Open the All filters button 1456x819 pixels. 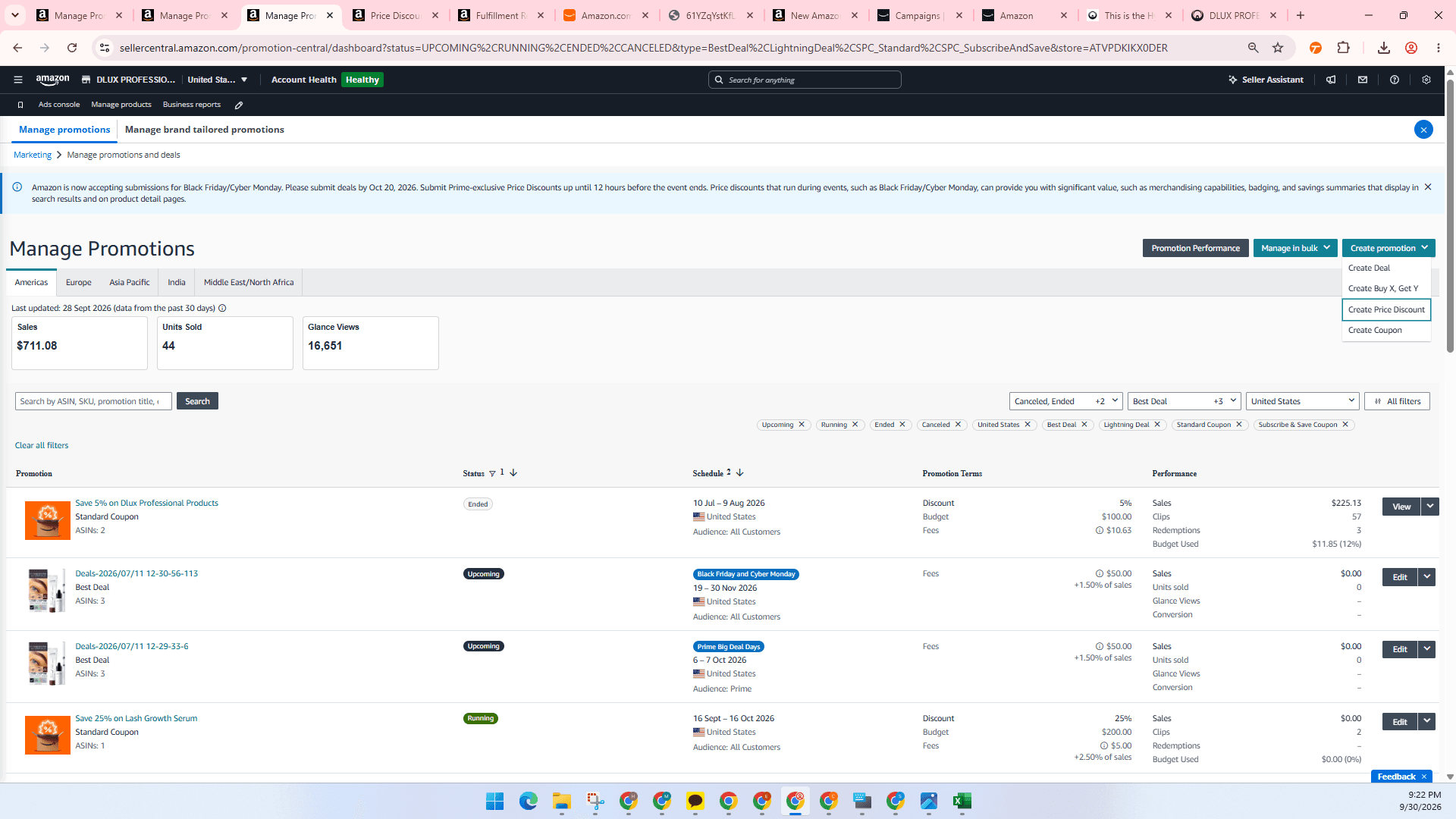pos(1397,401)
